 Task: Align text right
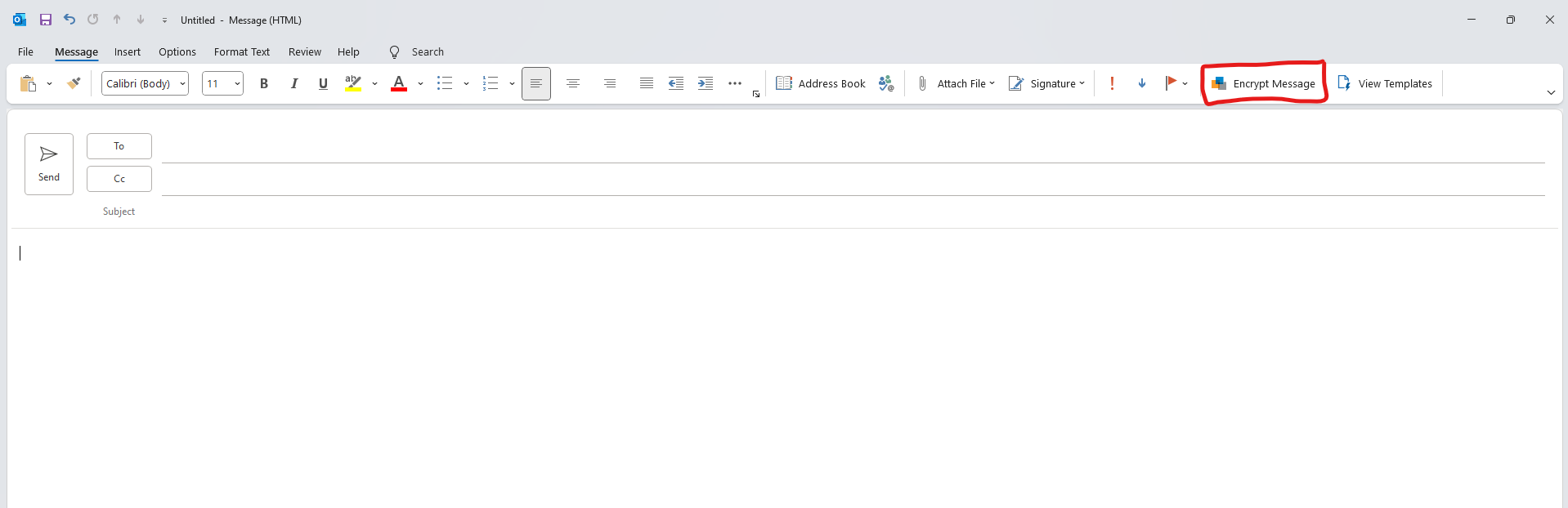point(610,83)
